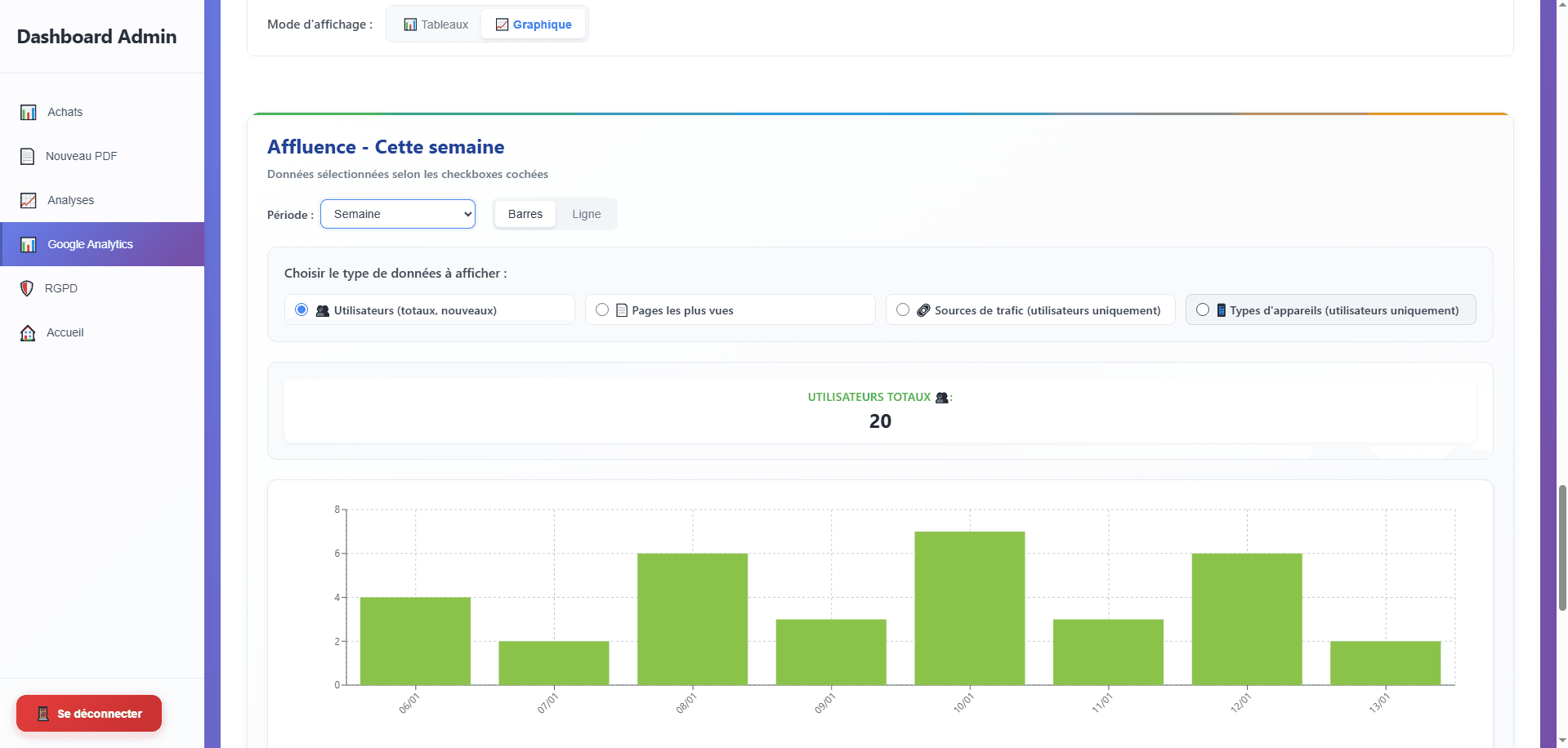
Task: Open Nouveau PDF in the sidebar
Action: coord(102,156)
